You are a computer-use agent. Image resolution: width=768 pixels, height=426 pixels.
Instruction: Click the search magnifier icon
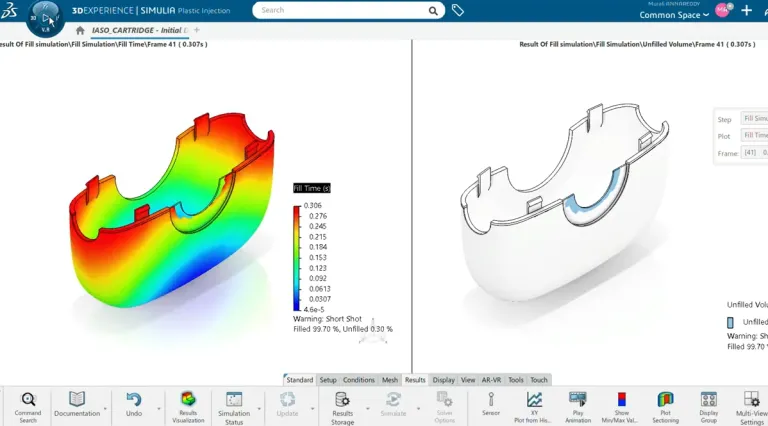pos(433,10)
